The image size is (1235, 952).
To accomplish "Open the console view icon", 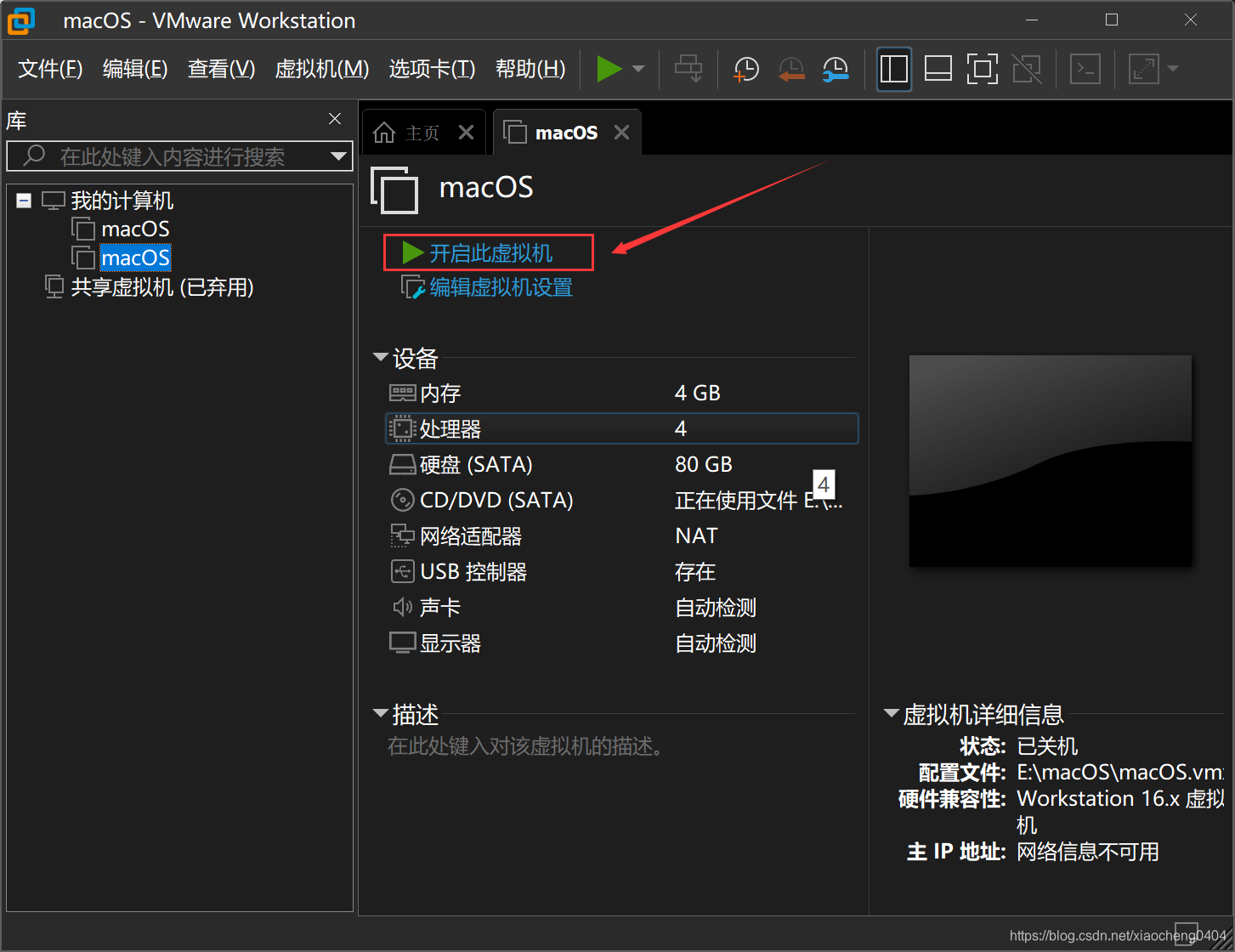I will [x=1085, y=69].
